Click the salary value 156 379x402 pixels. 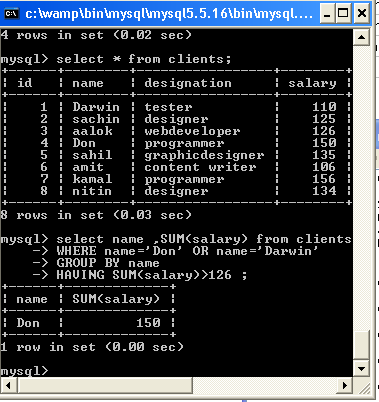coord(324,179)
